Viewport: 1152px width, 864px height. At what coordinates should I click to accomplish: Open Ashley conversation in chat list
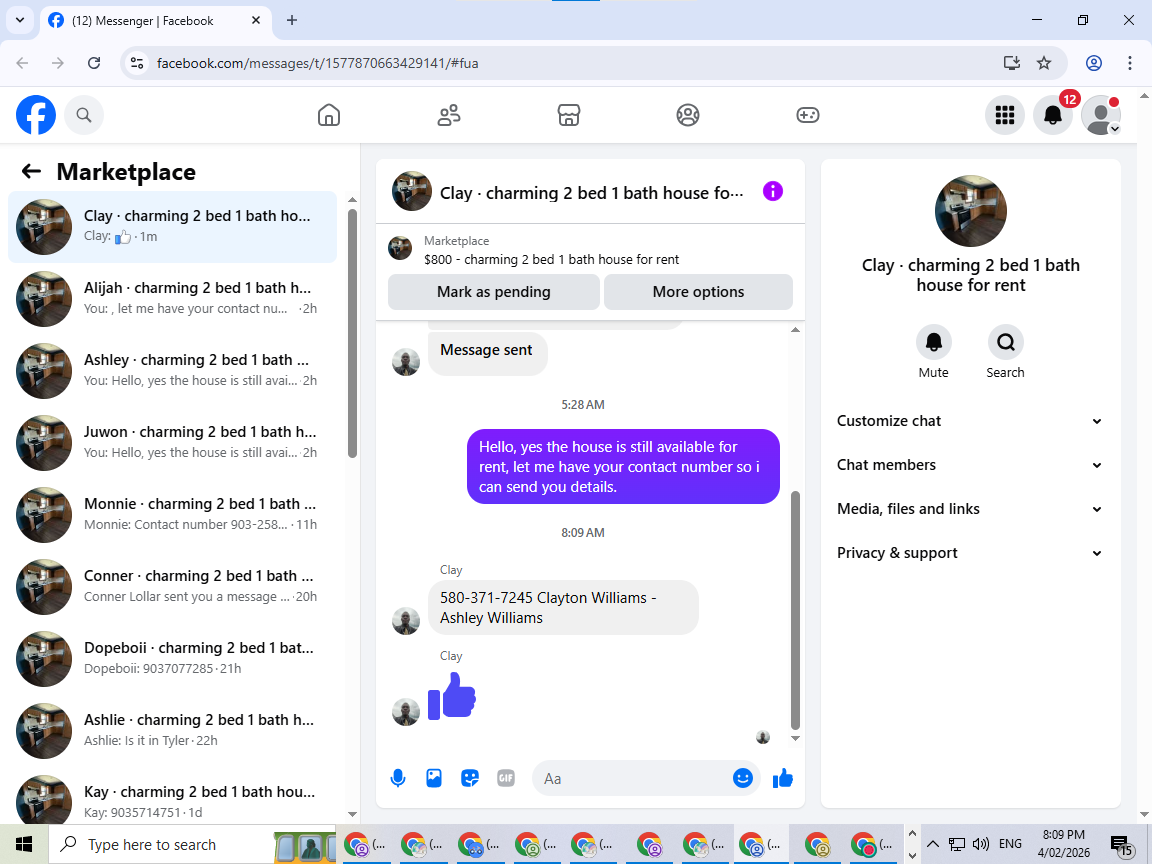173,370
